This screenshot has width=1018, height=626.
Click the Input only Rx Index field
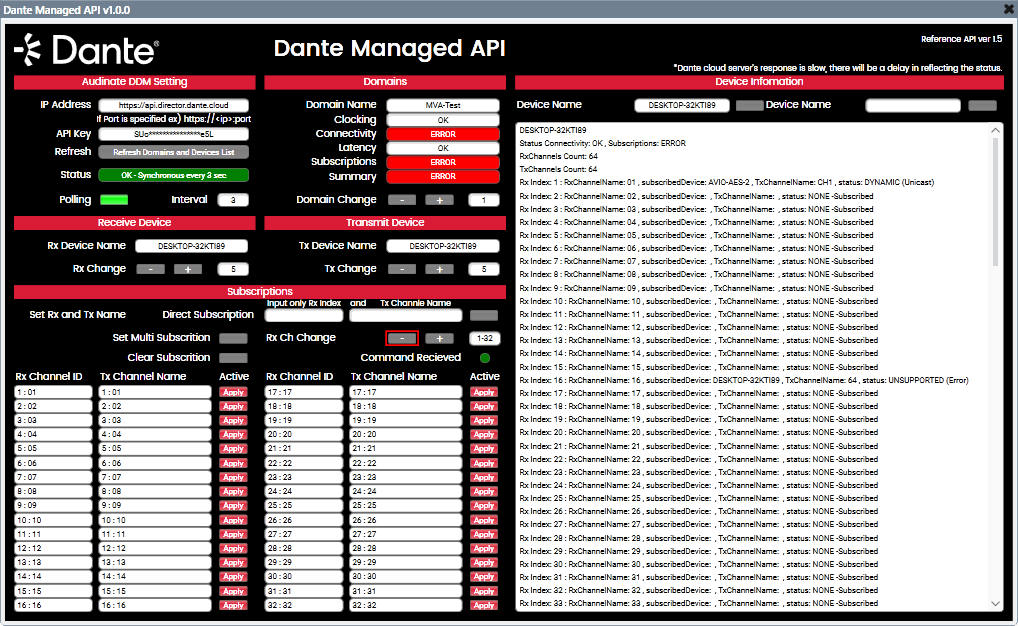(x=304, y=316)
